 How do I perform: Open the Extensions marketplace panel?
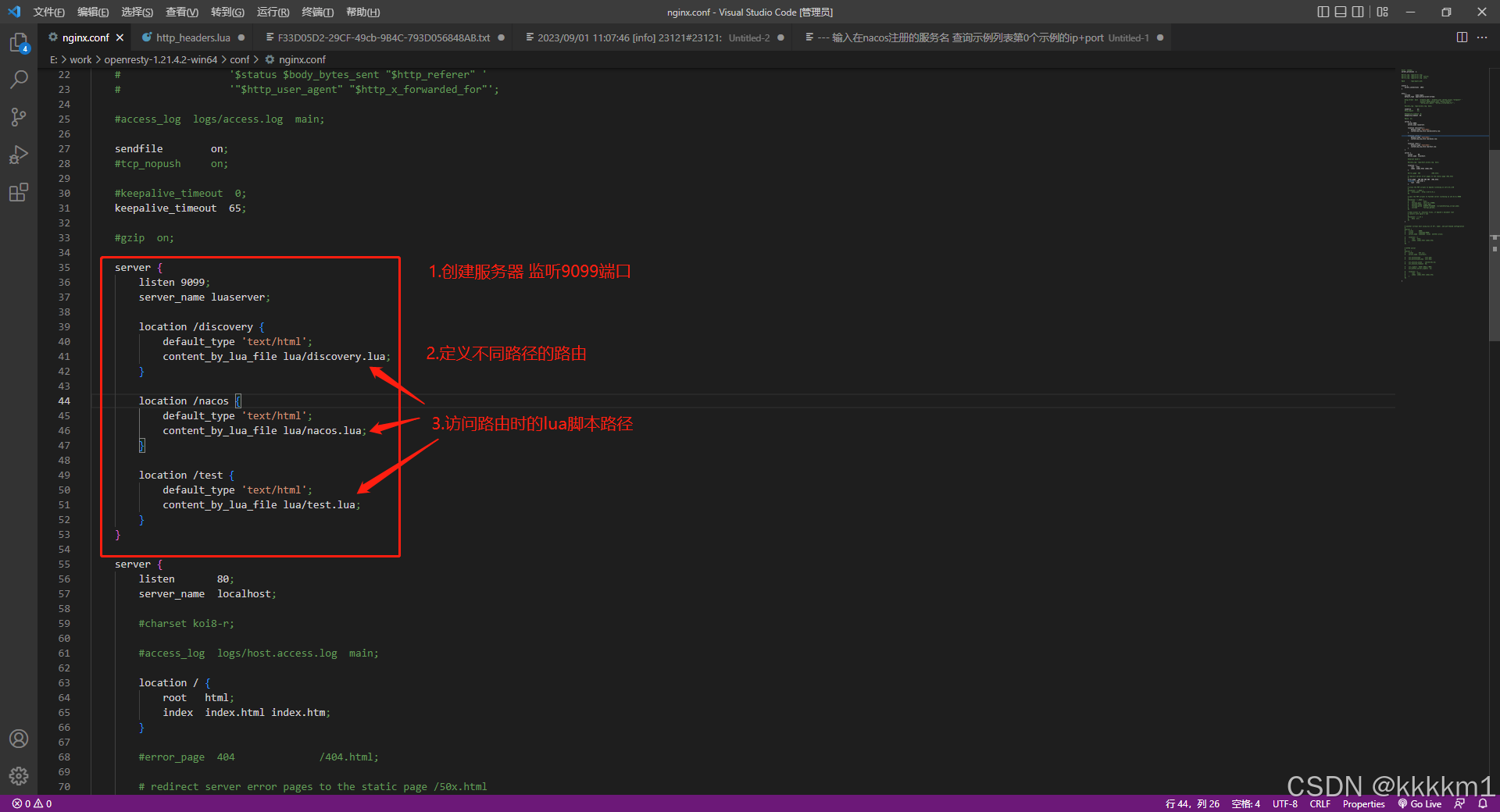pos(19,192)
